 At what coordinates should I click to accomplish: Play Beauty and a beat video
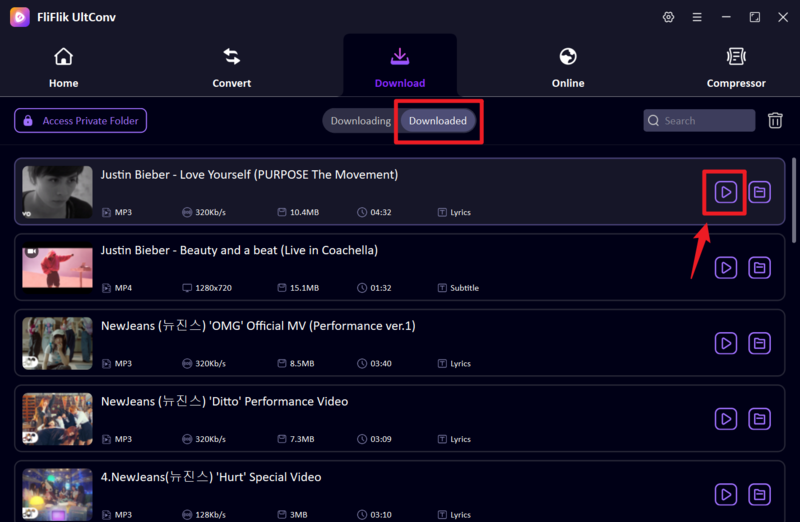pos(726,267)
